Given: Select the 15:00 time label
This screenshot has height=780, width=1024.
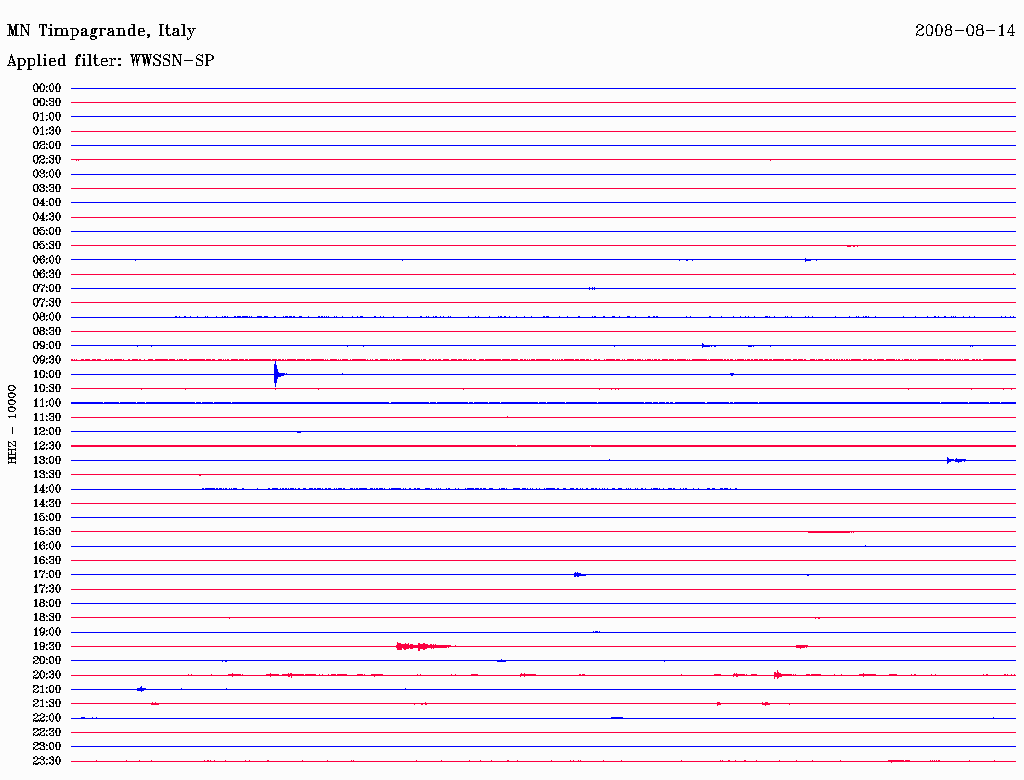Looking at the screenshot, I should [x=47, y=517].
